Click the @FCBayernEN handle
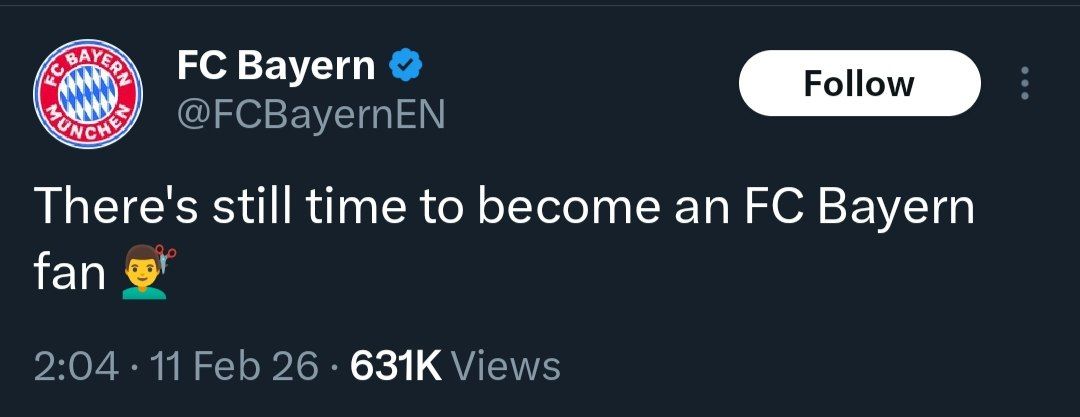The width and height of the screenshot is (1080, 417). tap(311, 114)
